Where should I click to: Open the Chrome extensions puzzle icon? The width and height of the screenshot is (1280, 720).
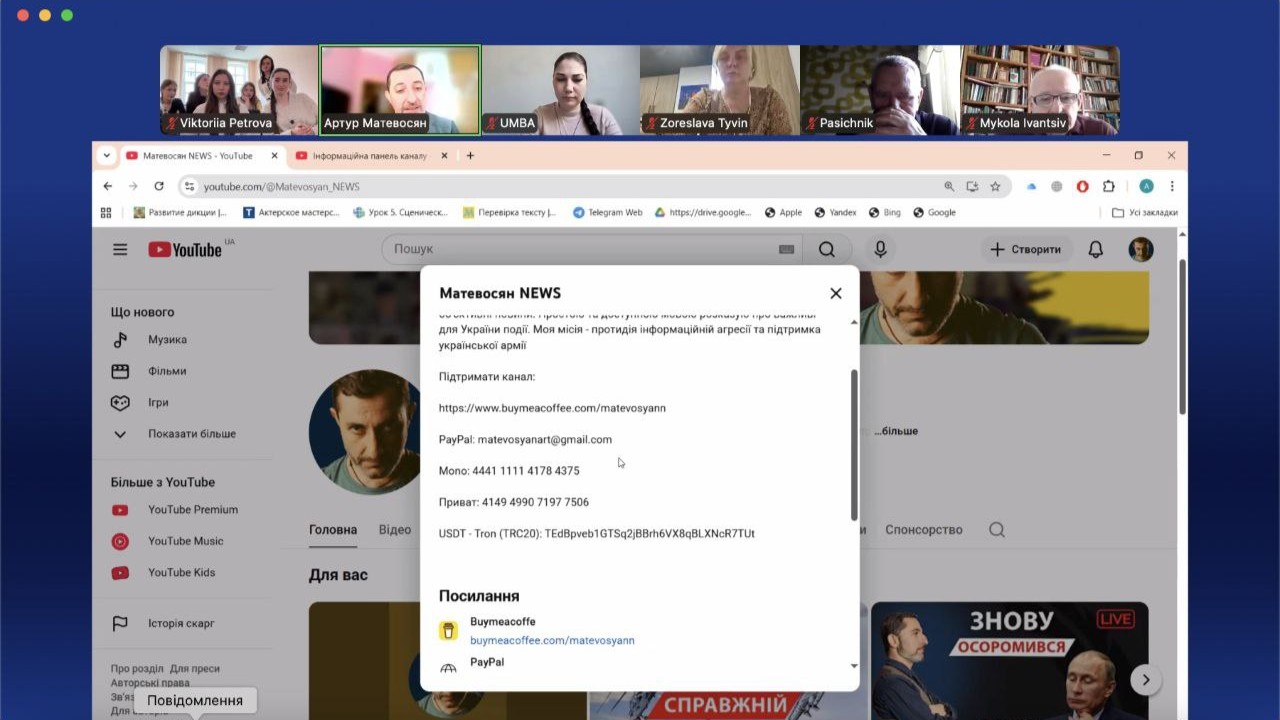pos(1108,186)
